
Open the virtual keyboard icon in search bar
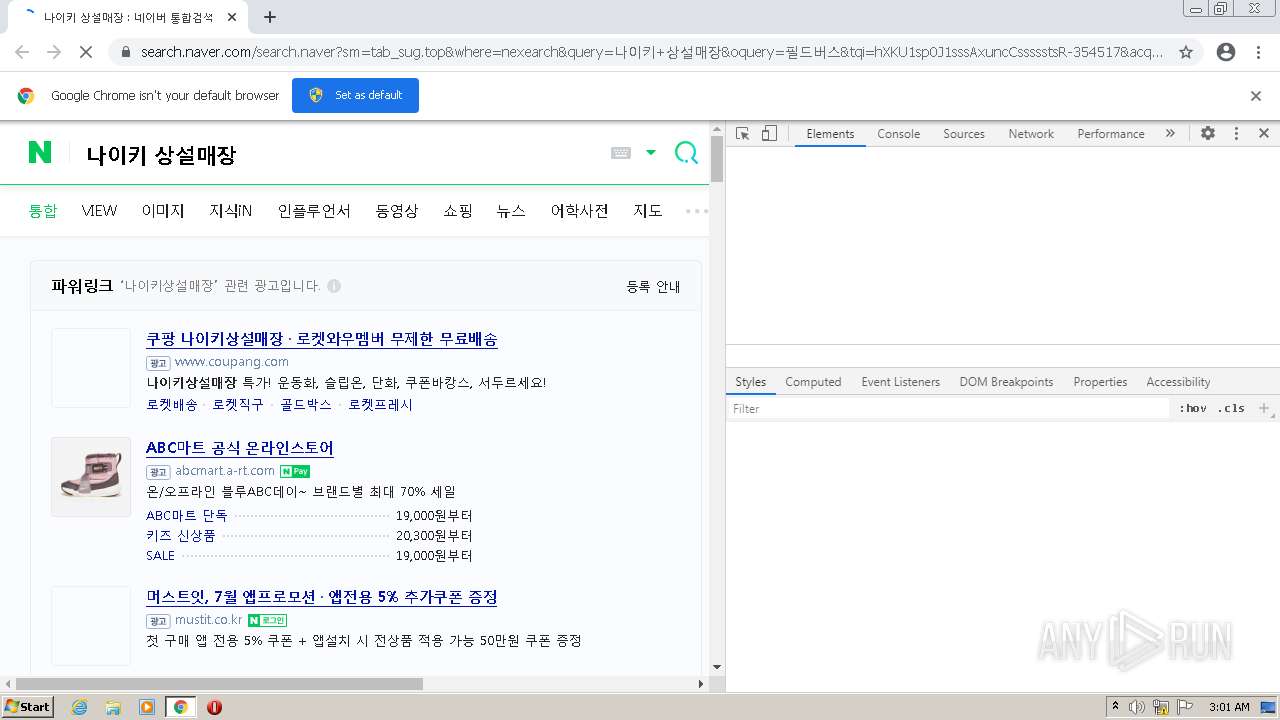(x=621, y=153)
